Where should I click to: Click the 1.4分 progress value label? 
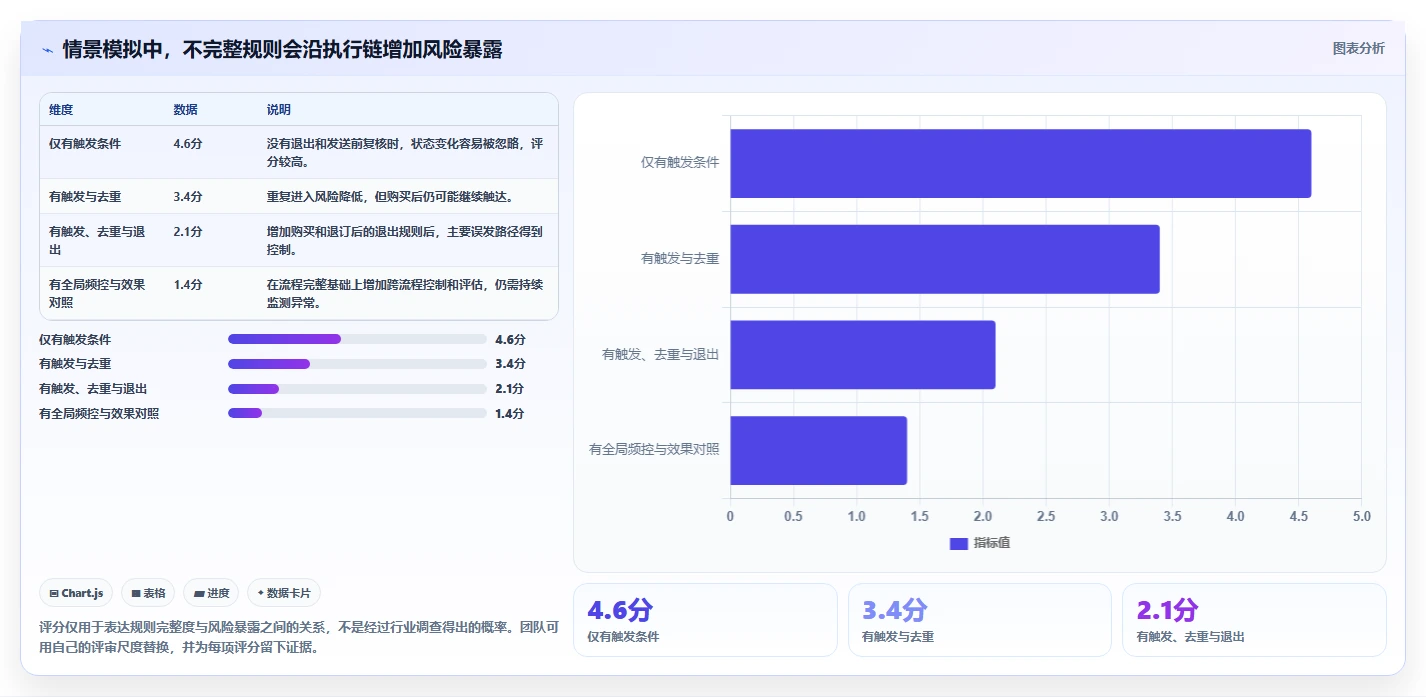click(x=510, y=413)
